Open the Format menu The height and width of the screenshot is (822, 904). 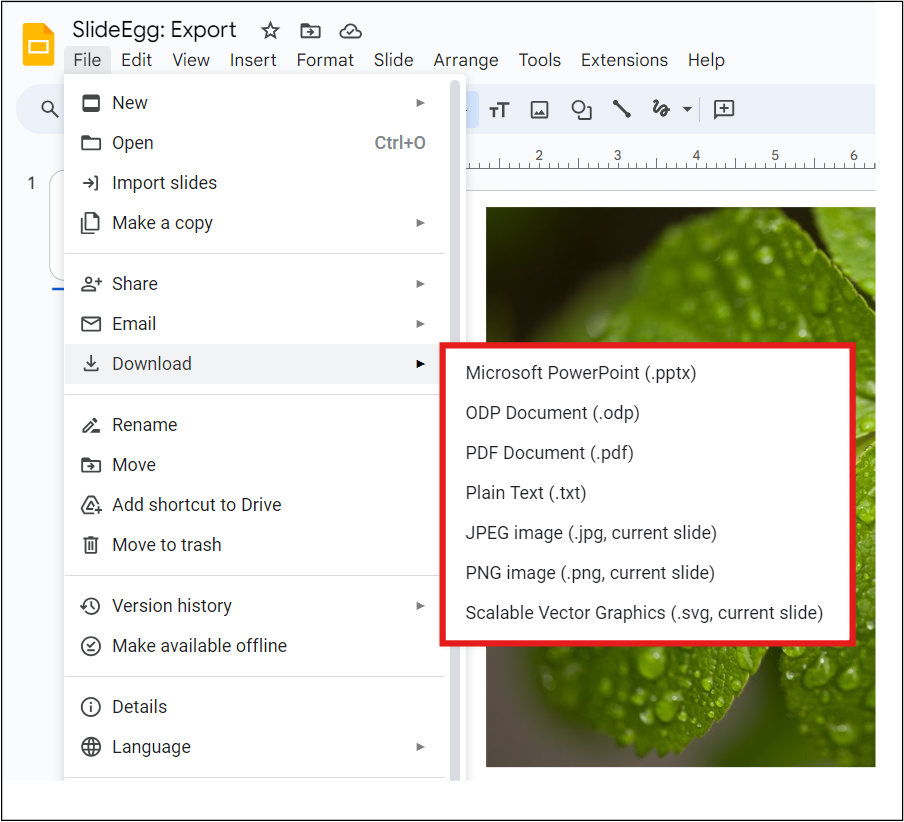coord(325,60)
